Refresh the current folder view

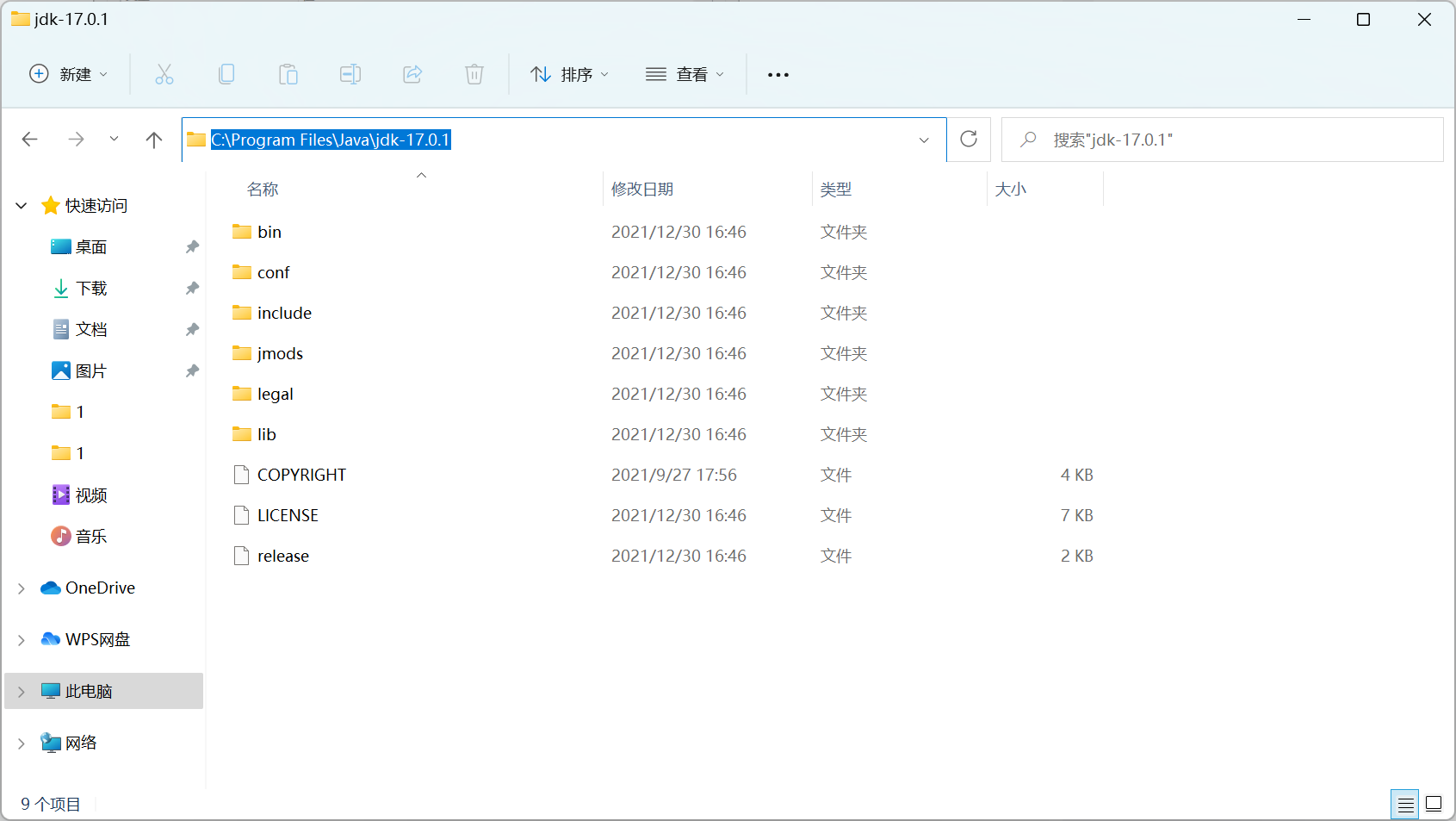[x=969, y=139]
